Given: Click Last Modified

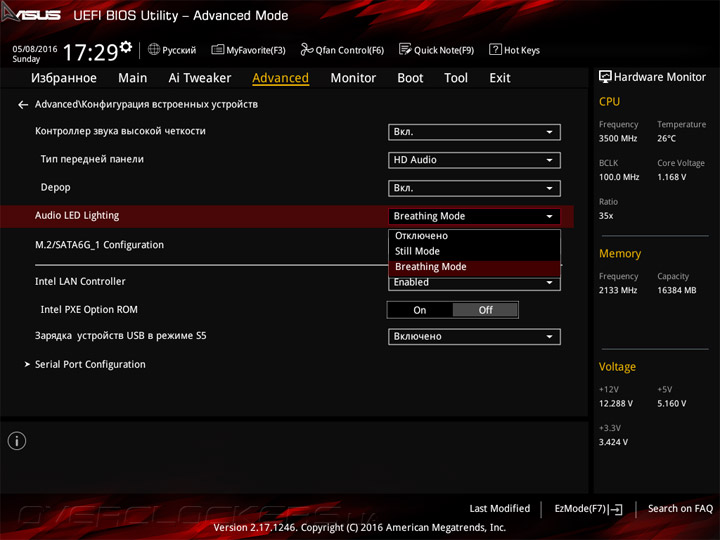Looking at the screenshot, I should click(x=500, y=509).
